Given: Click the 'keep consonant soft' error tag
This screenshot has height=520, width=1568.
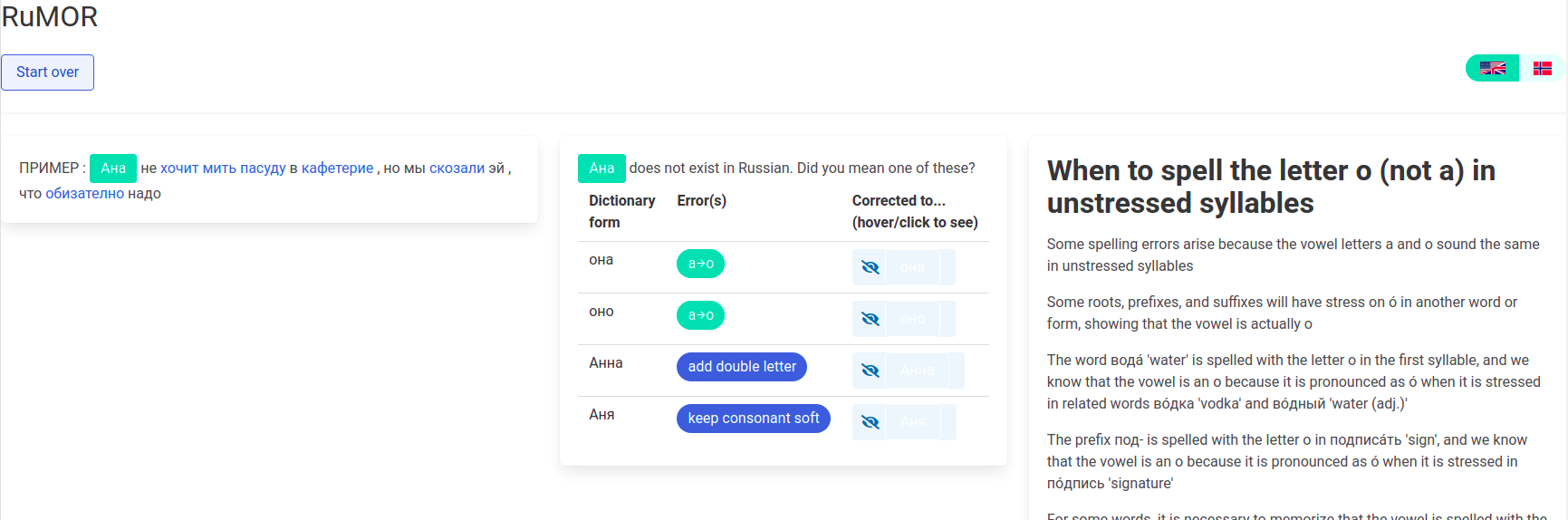Looking at the screenshot, I should [x=753, y=419].
